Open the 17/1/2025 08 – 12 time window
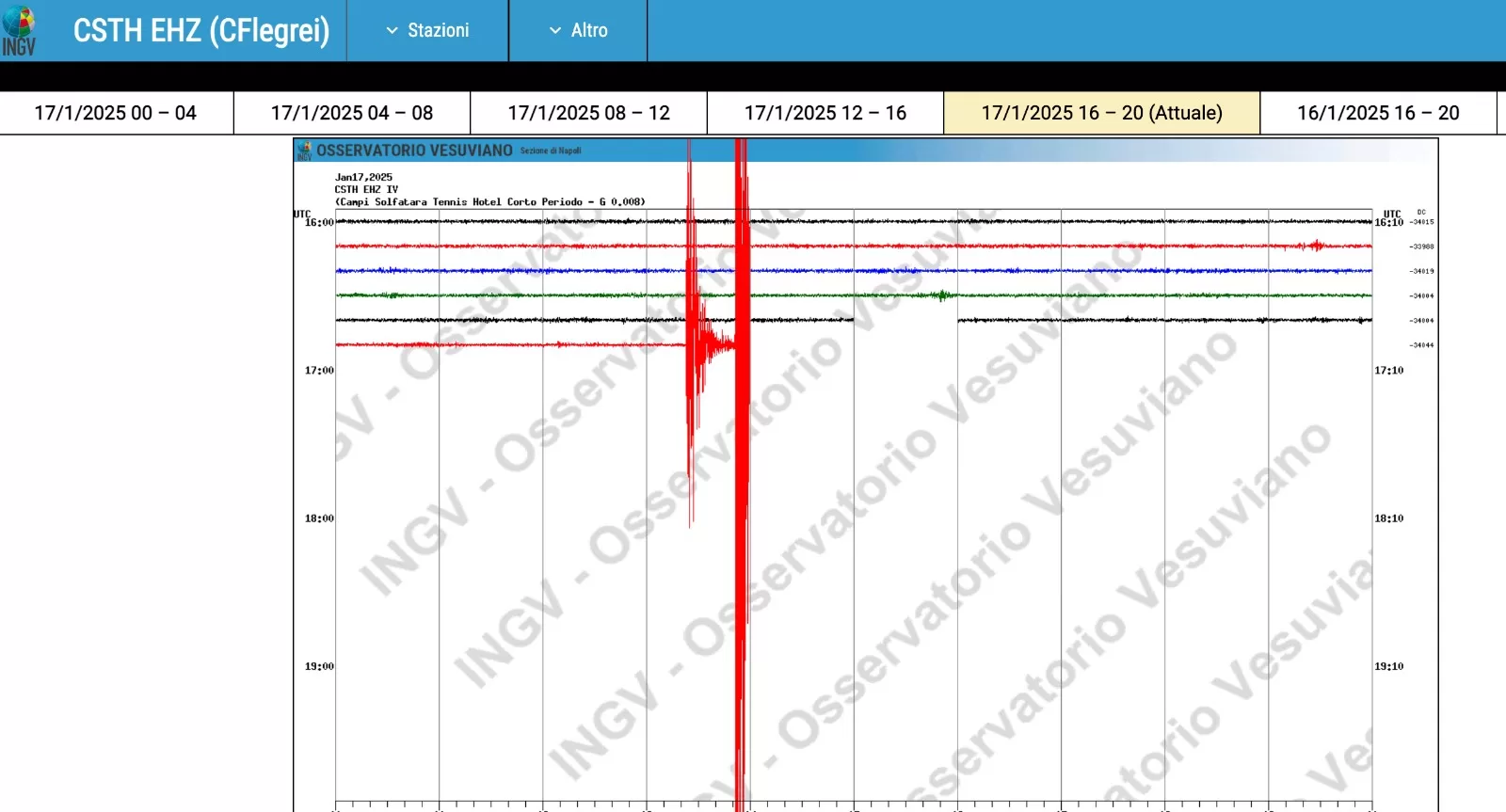 (x=588, y=113)
